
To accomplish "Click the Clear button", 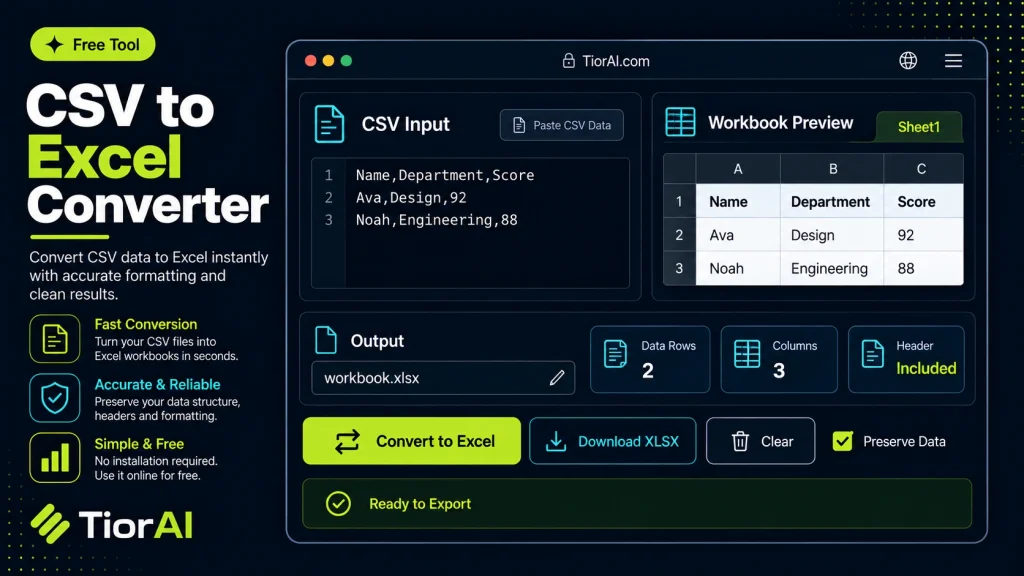I will point(760,441).
